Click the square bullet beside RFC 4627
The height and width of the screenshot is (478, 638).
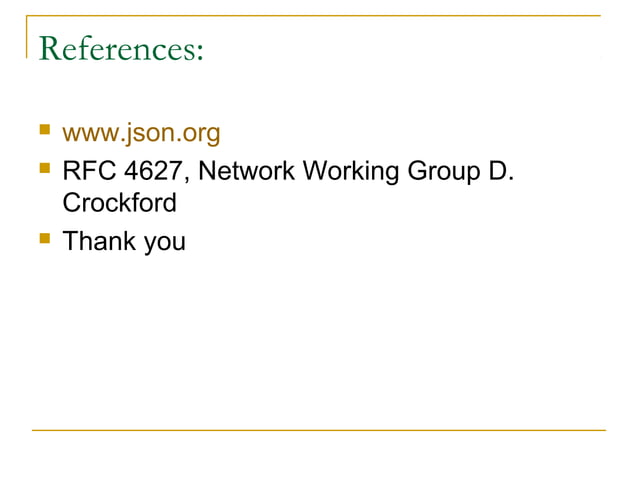coord(45,168)
